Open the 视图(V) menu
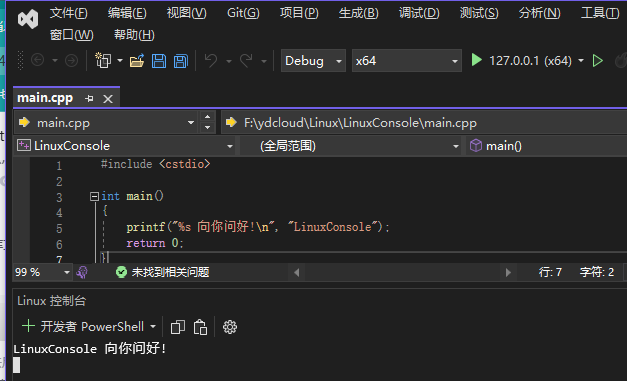 point(186,13)
